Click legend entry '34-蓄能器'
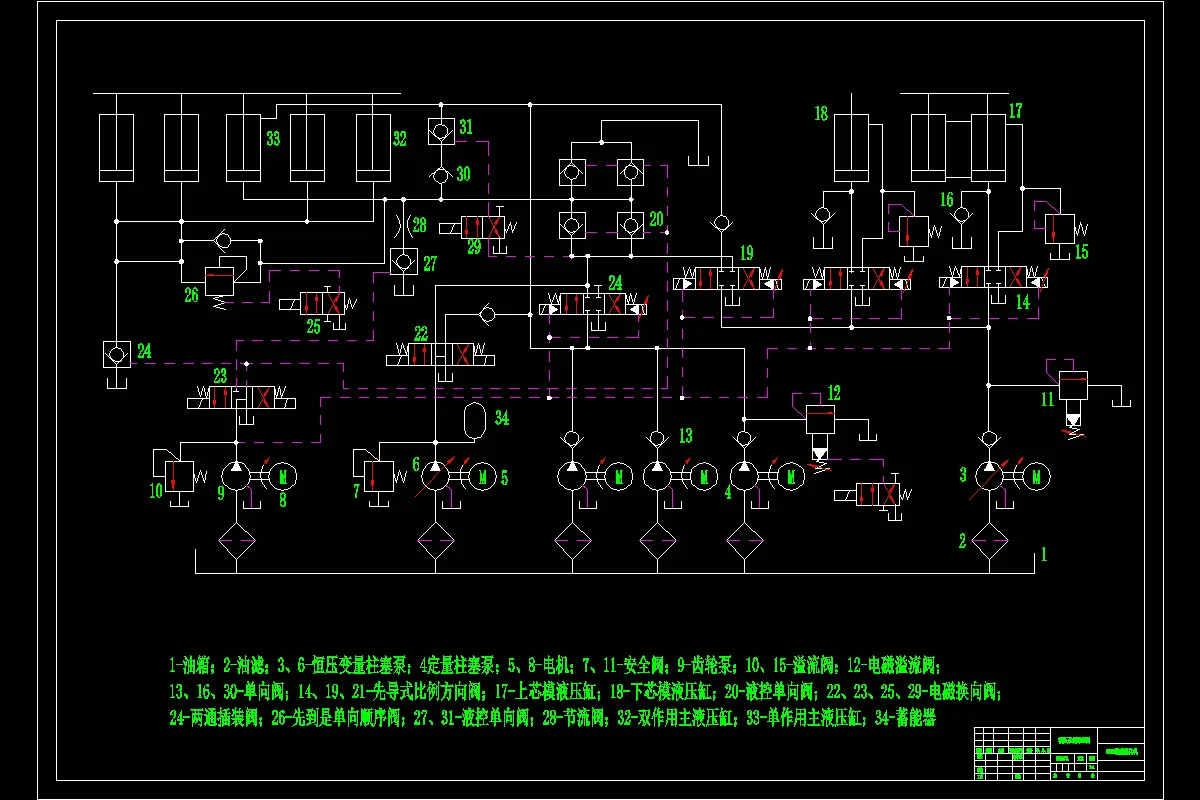 [x=904, y=718]
